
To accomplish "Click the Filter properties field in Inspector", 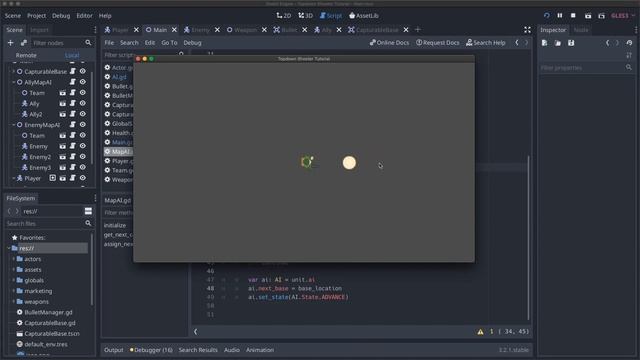I will pyautogui.click(x=587, y=68).
